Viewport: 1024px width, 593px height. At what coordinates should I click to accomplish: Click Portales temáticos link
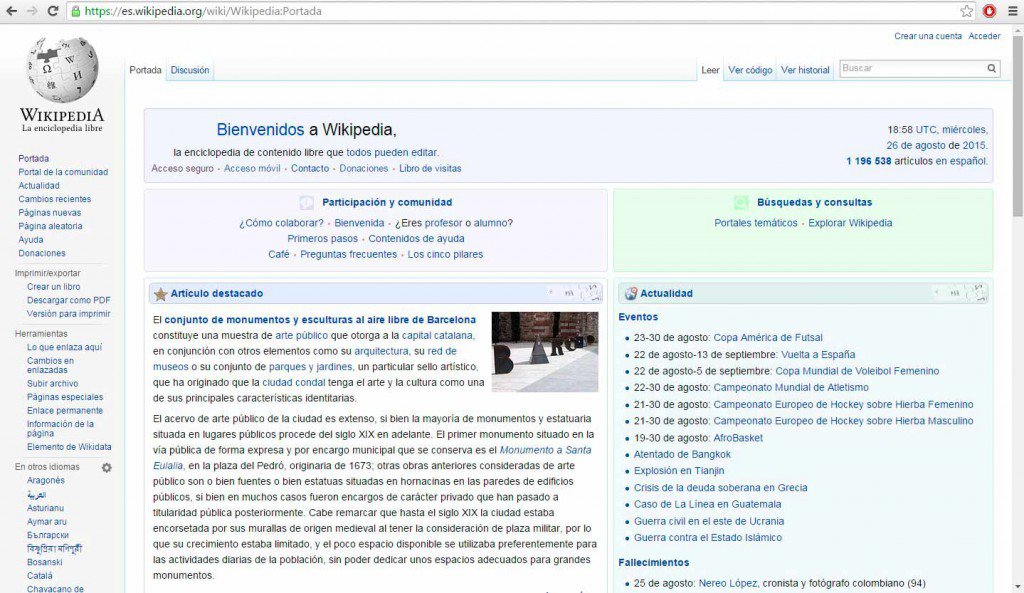tap(756, 223)
